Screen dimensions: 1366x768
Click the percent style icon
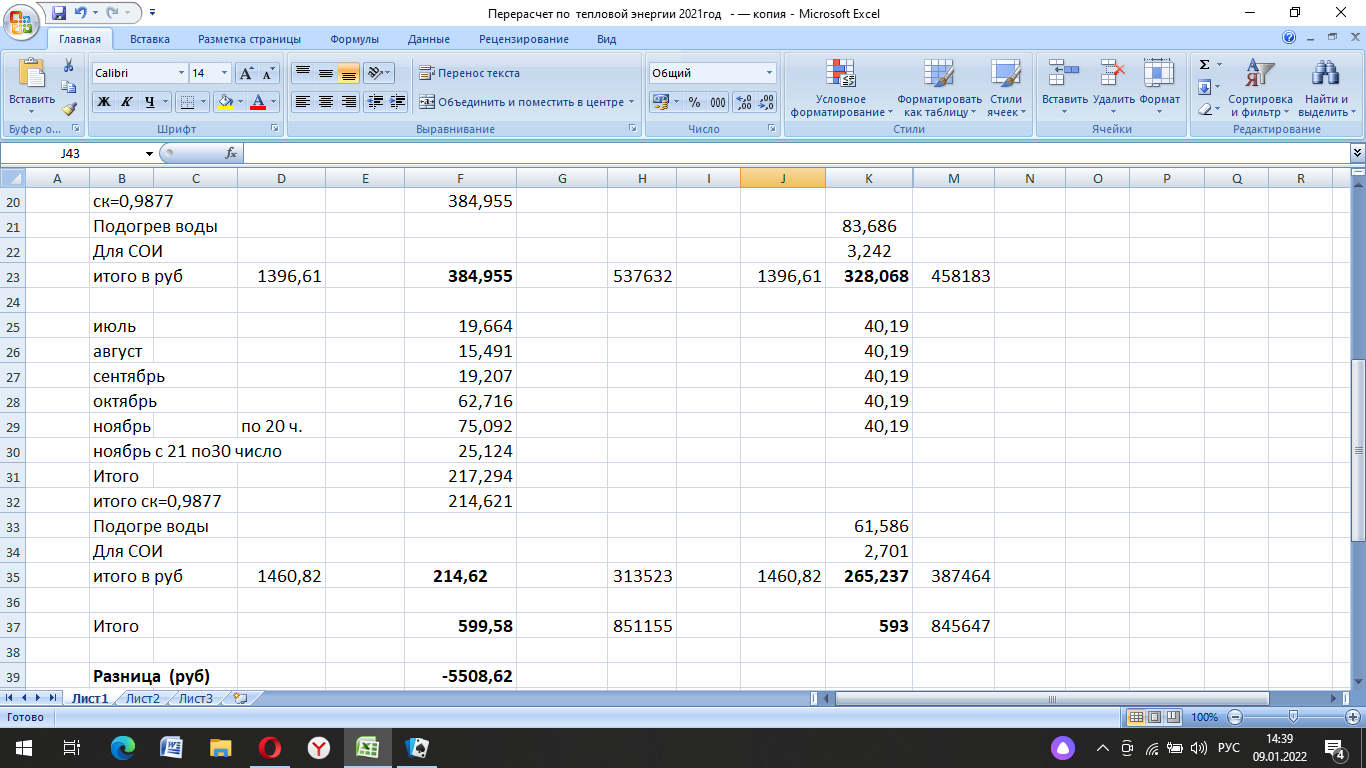click(694, 102)
